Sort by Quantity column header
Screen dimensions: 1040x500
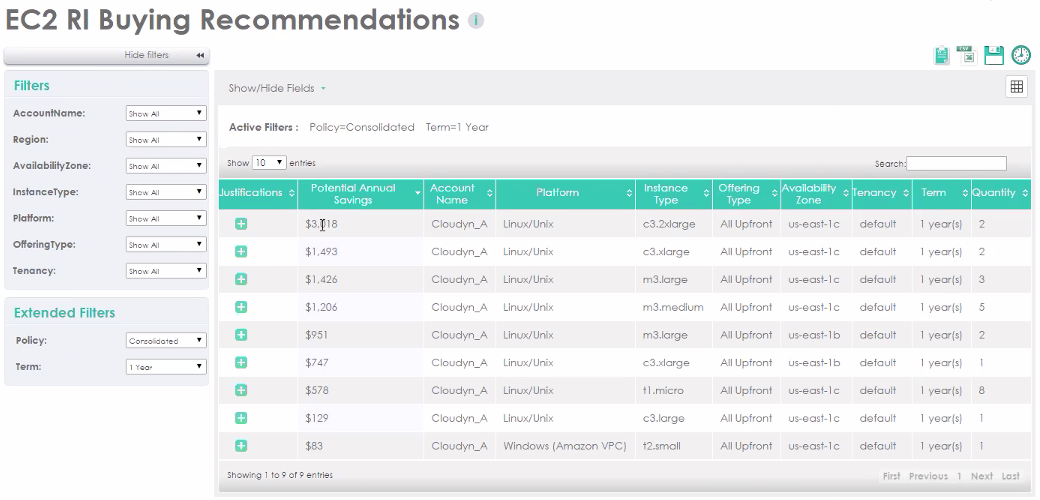(x=1001, y=194)
